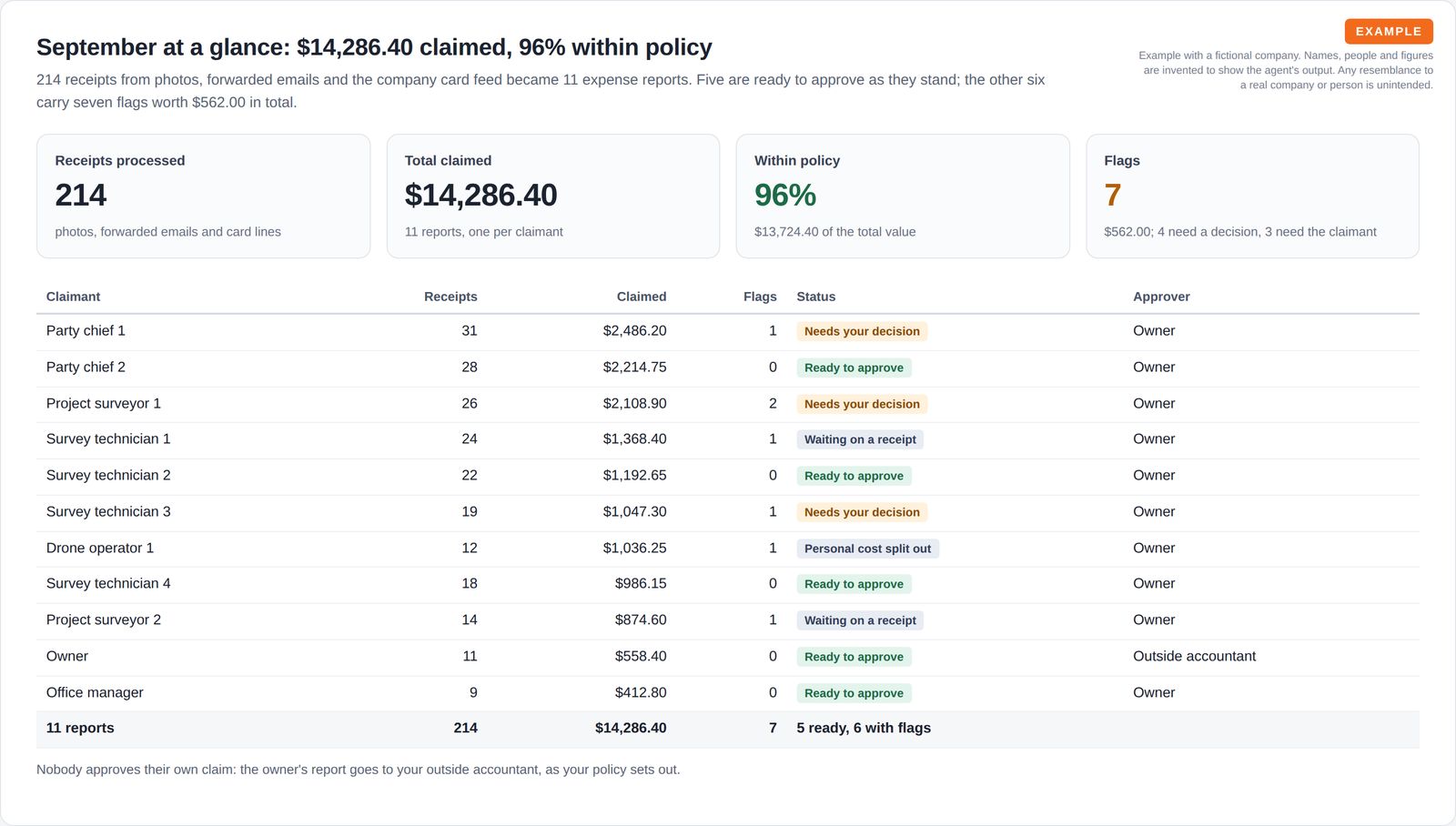Click the Claimant column header
This screenshot has height=826, width=1456.
click(73, 297)
